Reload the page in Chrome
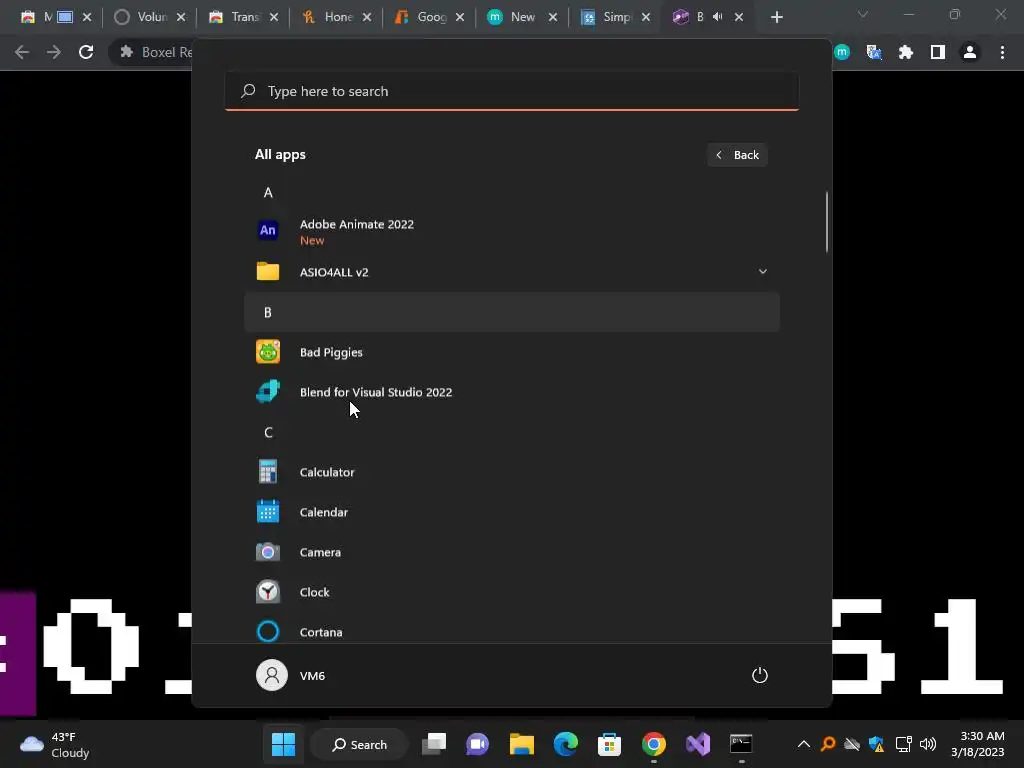Viewport: 1024px width, 768px height. pos(86,52)
